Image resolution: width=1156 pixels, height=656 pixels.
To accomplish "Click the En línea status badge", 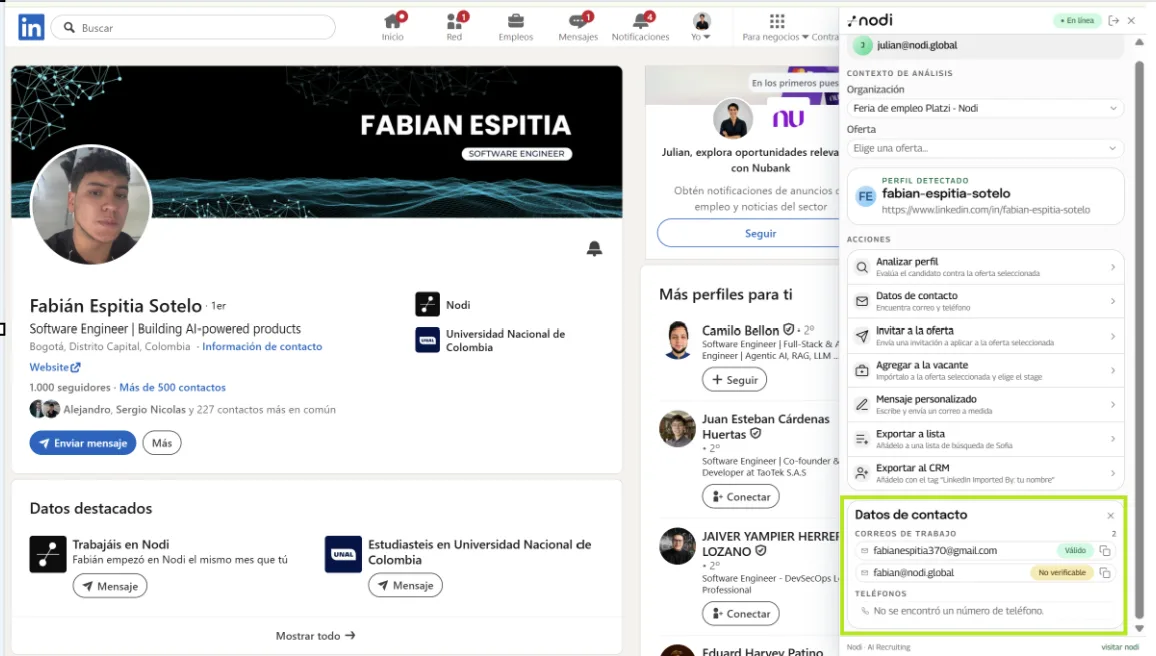I will (x=1077, y=21).
